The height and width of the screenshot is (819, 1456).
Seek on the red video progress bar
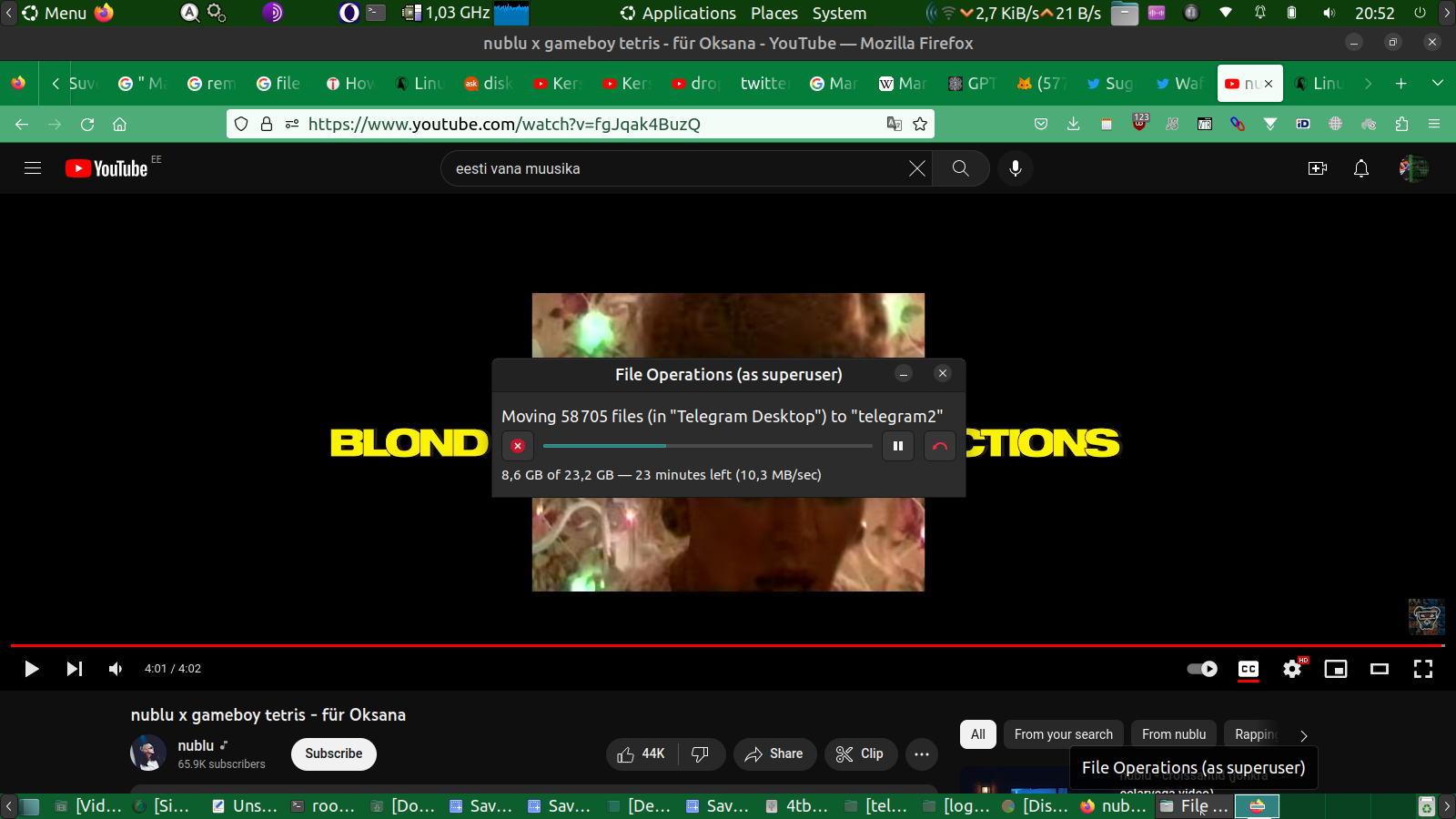point(728,645)
